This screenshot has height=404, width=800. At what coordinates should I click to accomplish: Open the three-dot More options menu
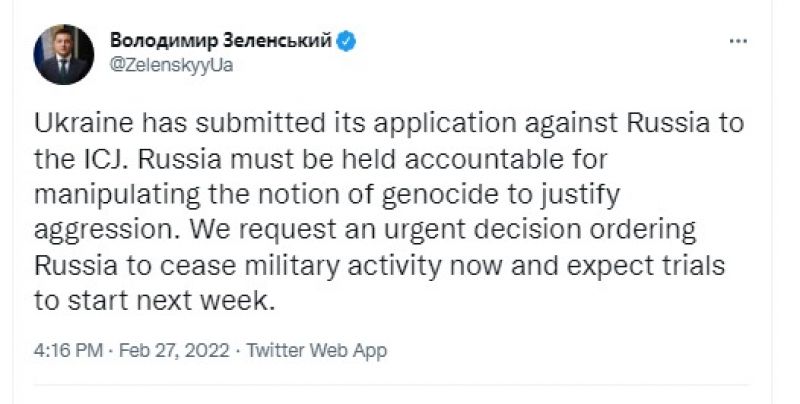point(738,42)
